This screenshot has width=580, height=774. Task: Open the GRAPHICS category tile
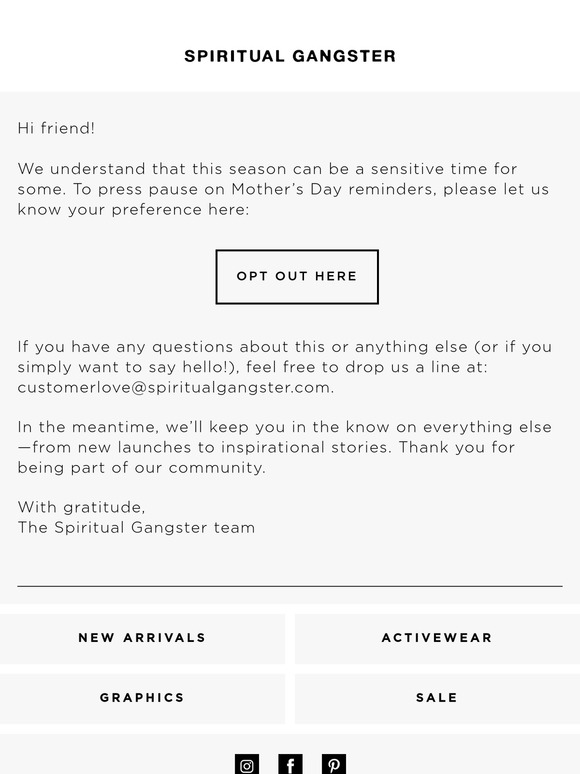point(142,698)
